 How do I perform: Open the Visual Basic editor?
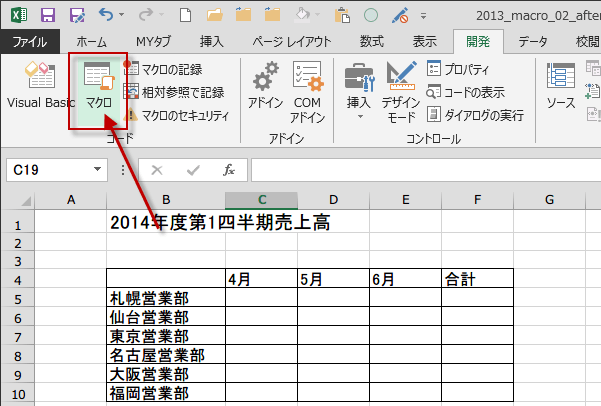pos(40,85)
